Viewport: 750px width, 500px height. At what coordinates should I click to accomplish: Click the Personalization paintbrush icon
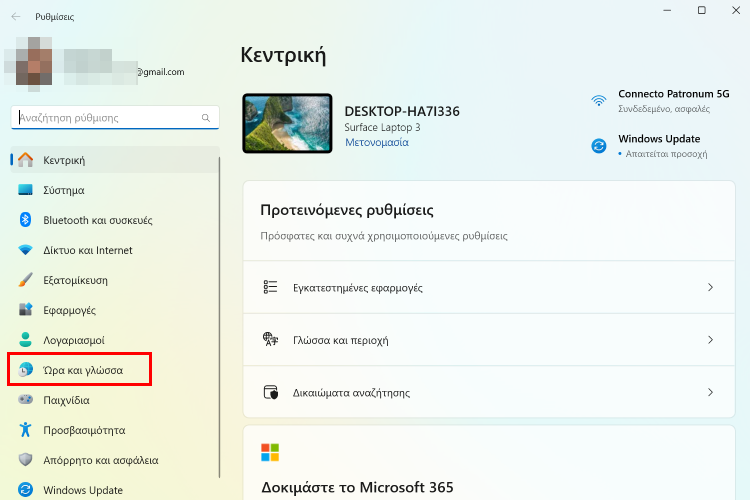click(x=25, y=280)
